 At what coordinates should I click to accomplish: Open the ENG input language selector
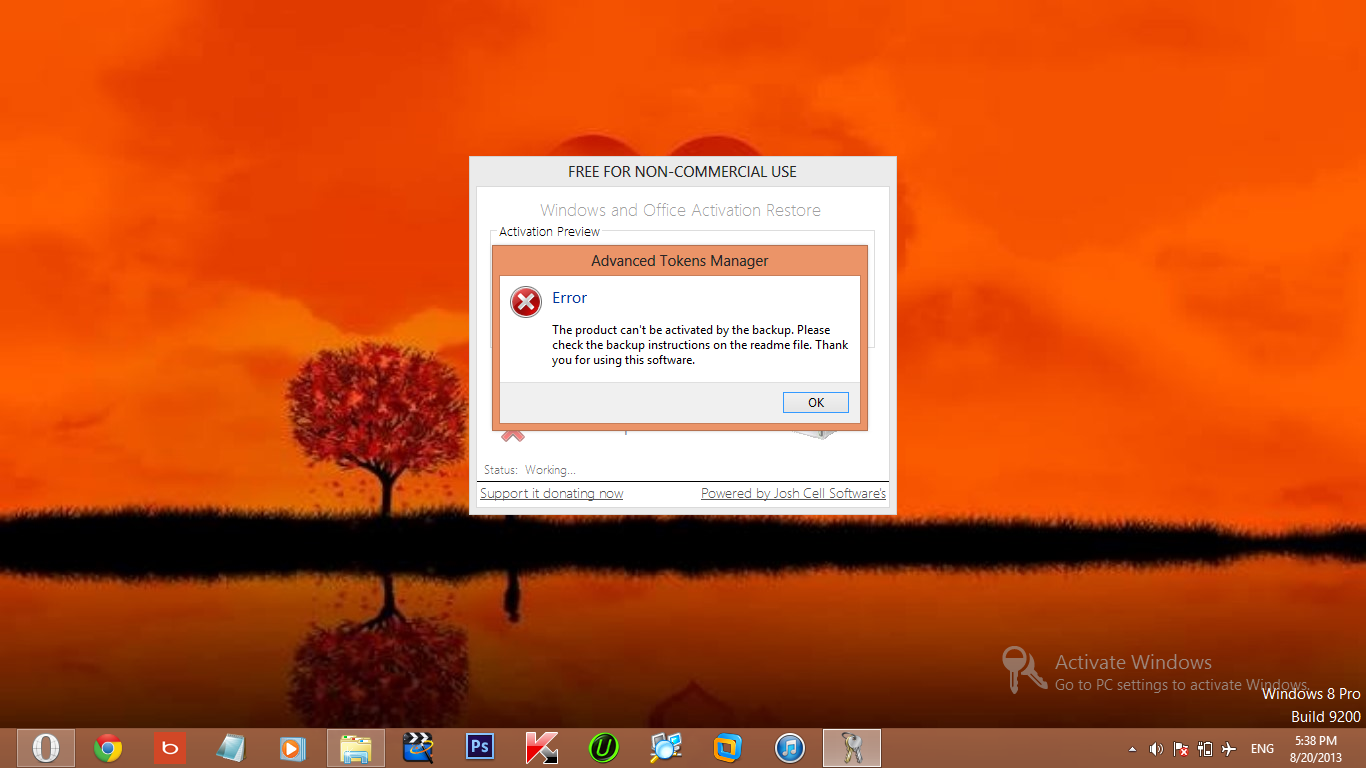[x=1262, y=749]
